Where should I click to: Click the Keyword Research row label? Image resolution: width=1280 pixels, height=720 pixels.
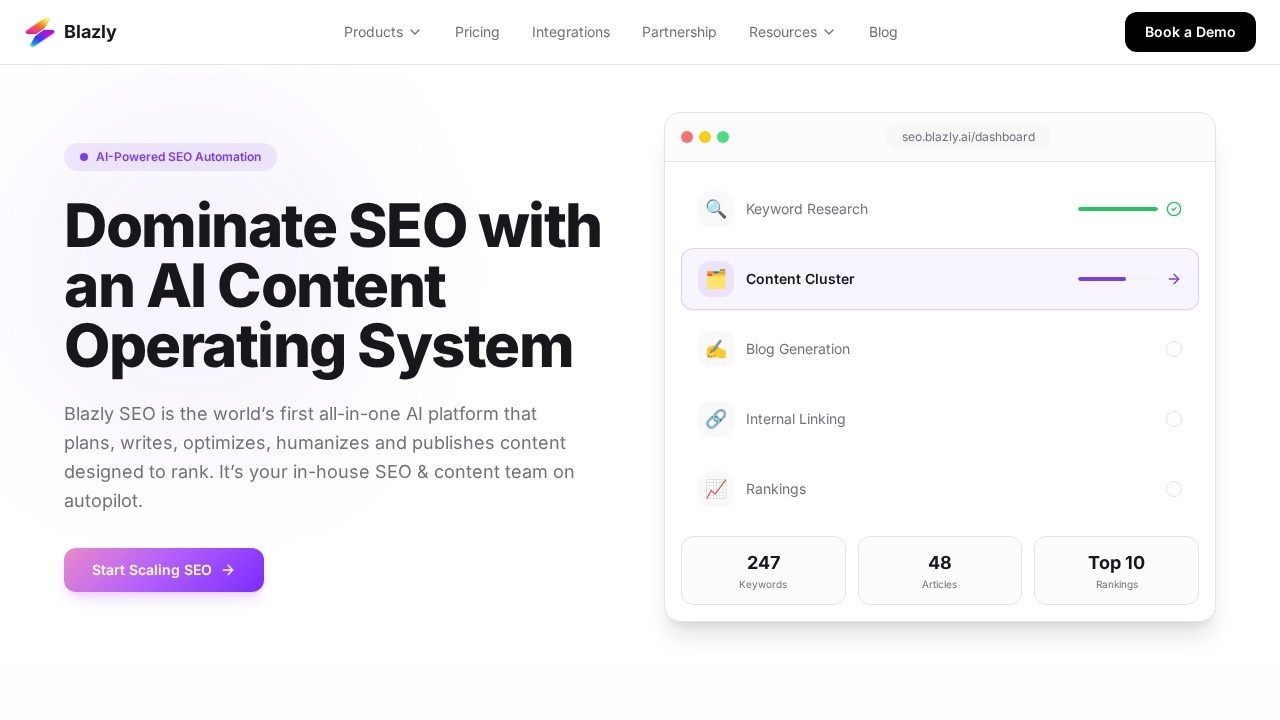click(807, 209)
